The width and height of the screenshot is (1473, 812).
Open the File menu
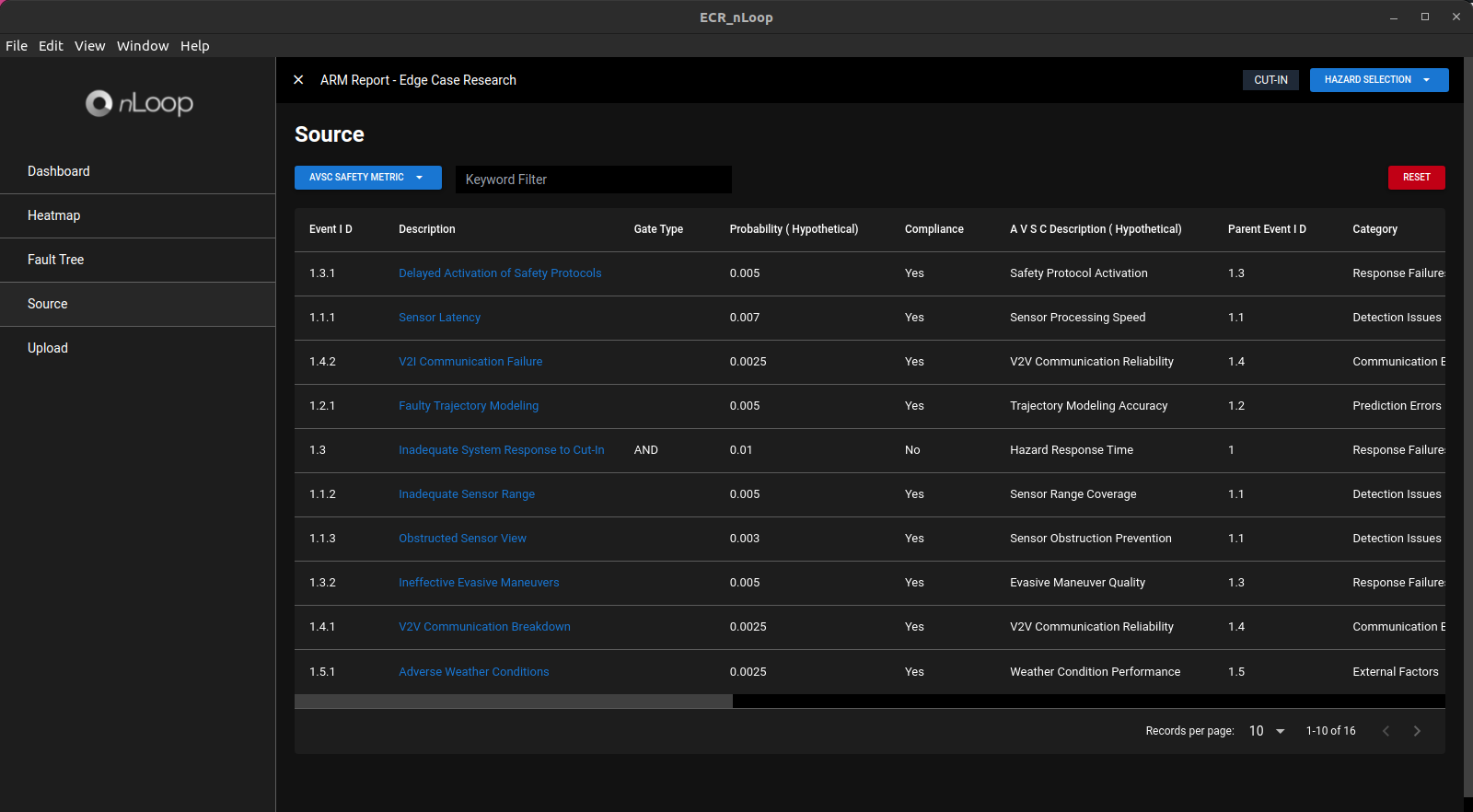17,46
